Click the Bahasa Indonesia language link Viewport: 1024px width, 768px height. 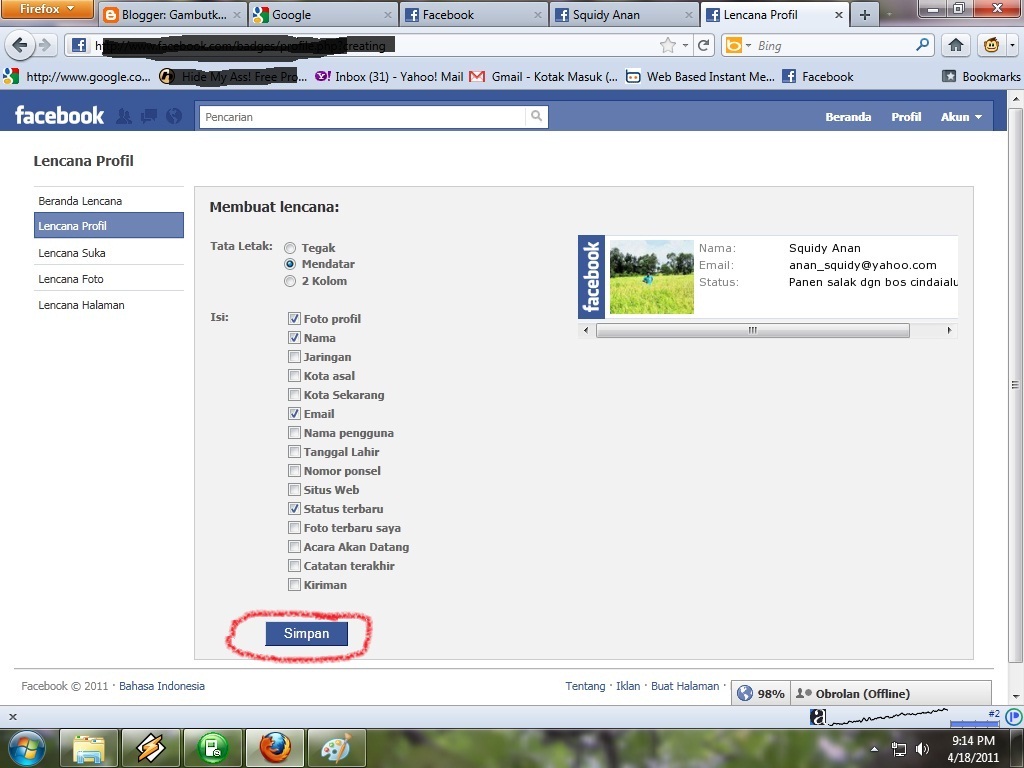[x=162, y=686]
